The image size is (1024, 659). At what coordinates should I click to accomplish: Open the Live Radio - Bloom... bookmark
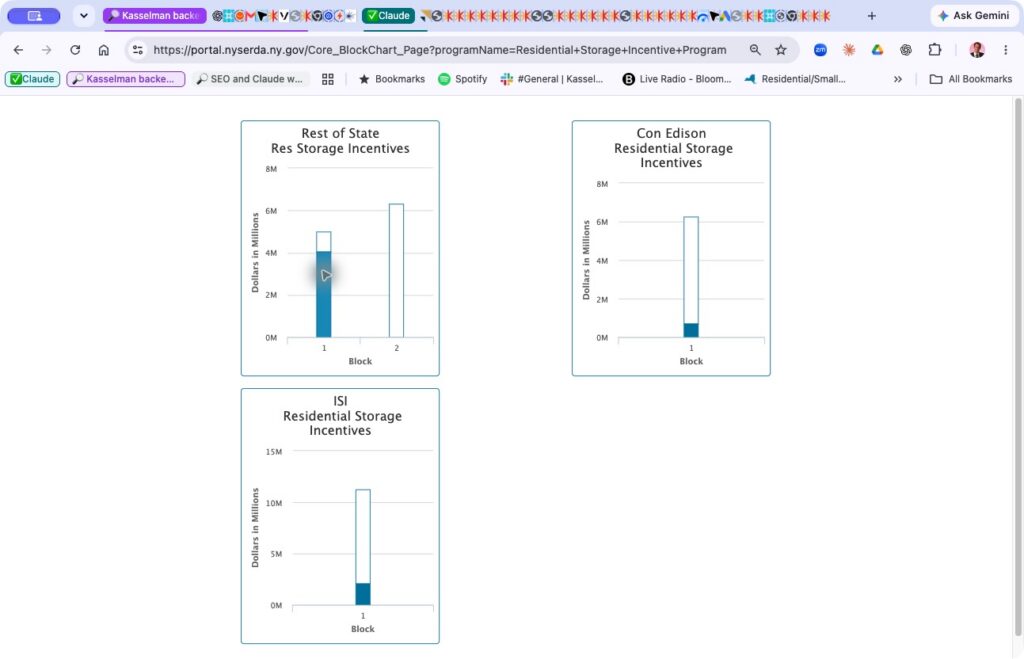point(677,79)
